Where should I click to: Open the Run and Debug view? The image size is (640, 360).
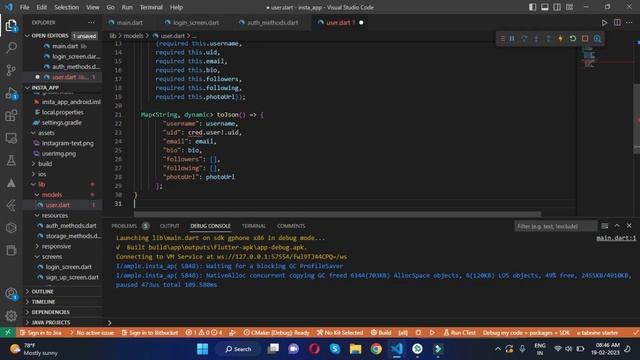coord(11,93)
